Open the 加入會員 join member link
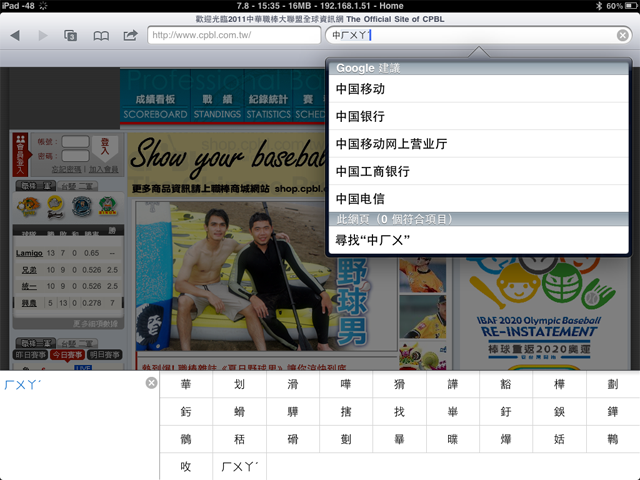The image size is (640, 480). point(104,169)
